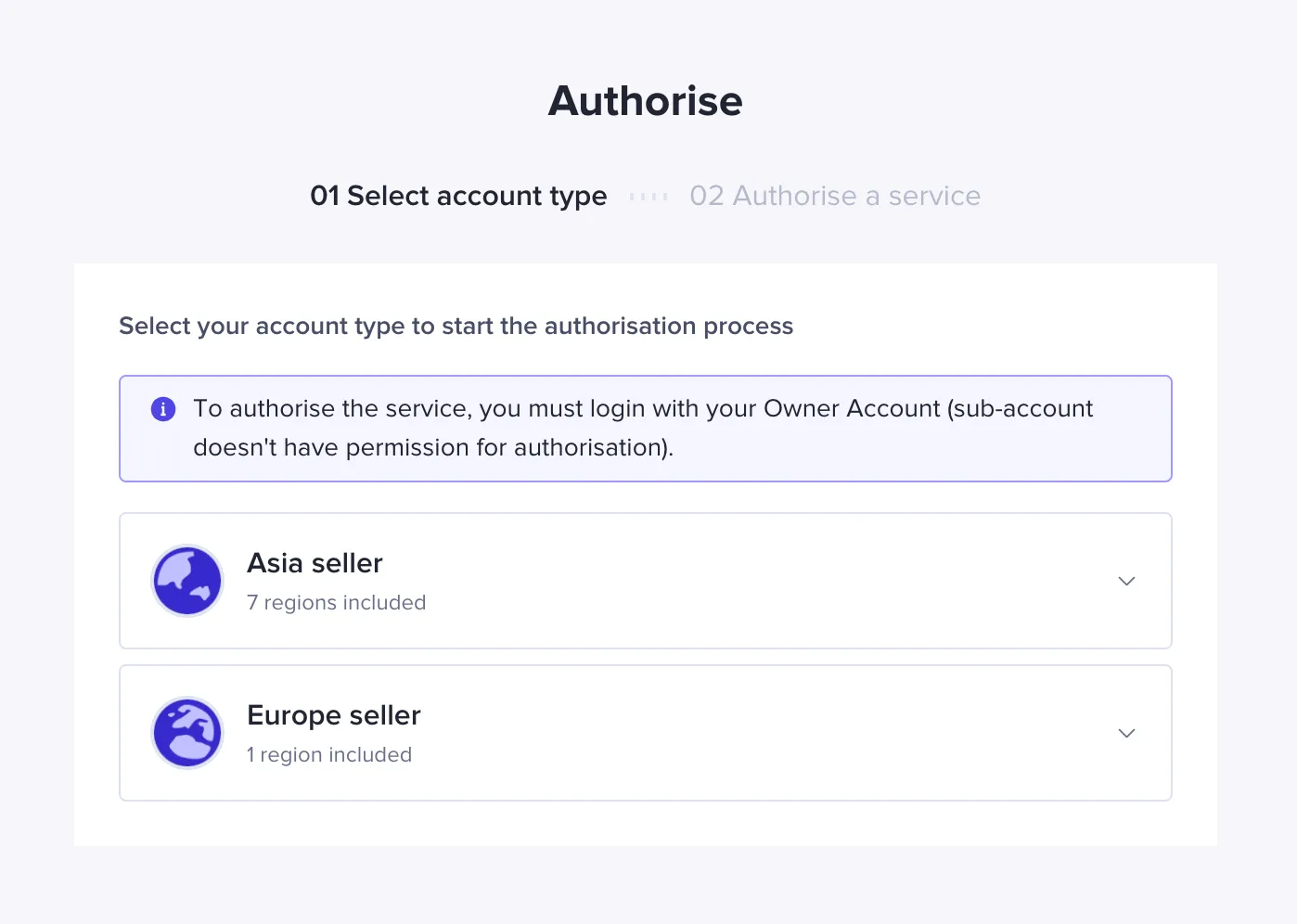The height and width of the screenshot is (924, 1297).
Task: Switch to step 02 Authorise a service
Action: [x=834, y=196]
